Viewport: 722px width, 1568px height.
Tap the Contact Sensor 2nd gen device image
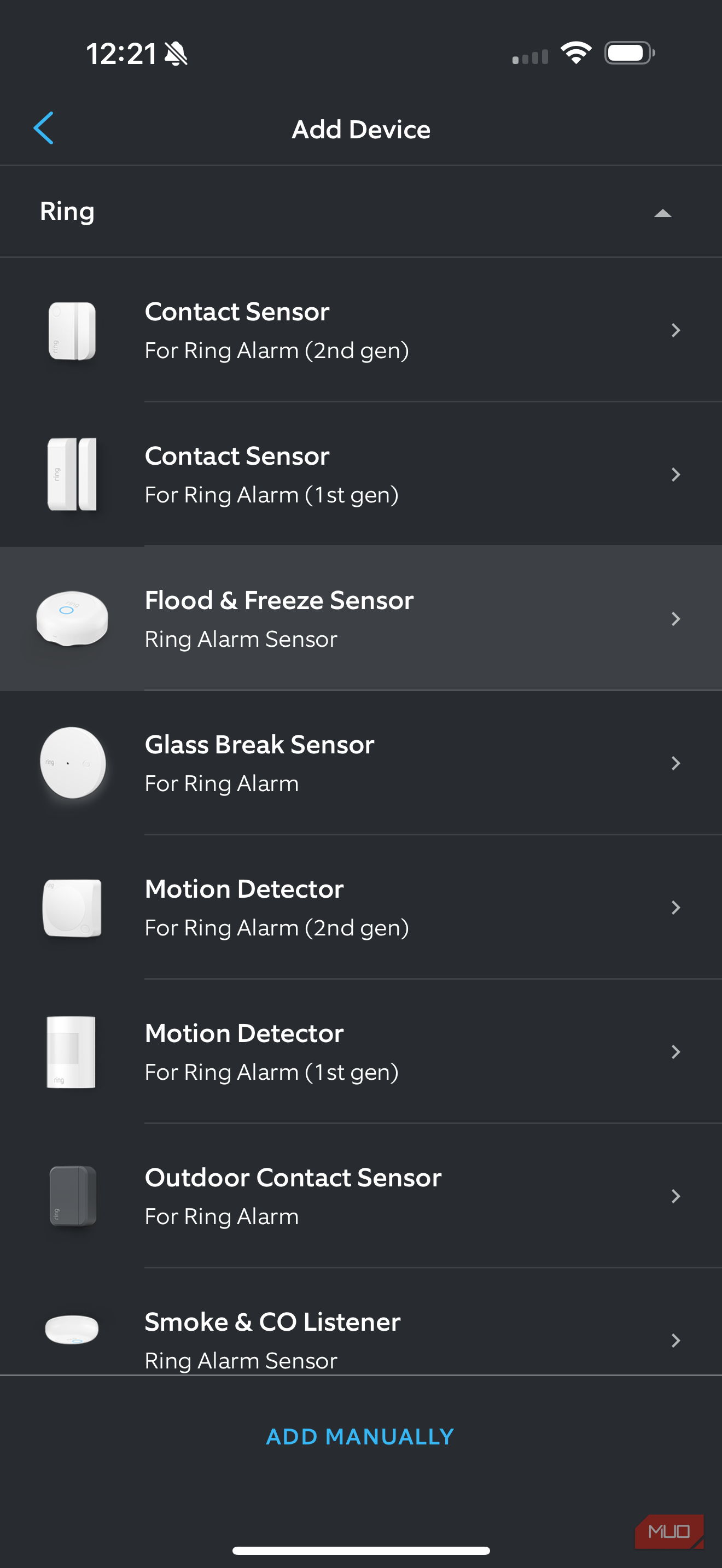click(72, 331)
